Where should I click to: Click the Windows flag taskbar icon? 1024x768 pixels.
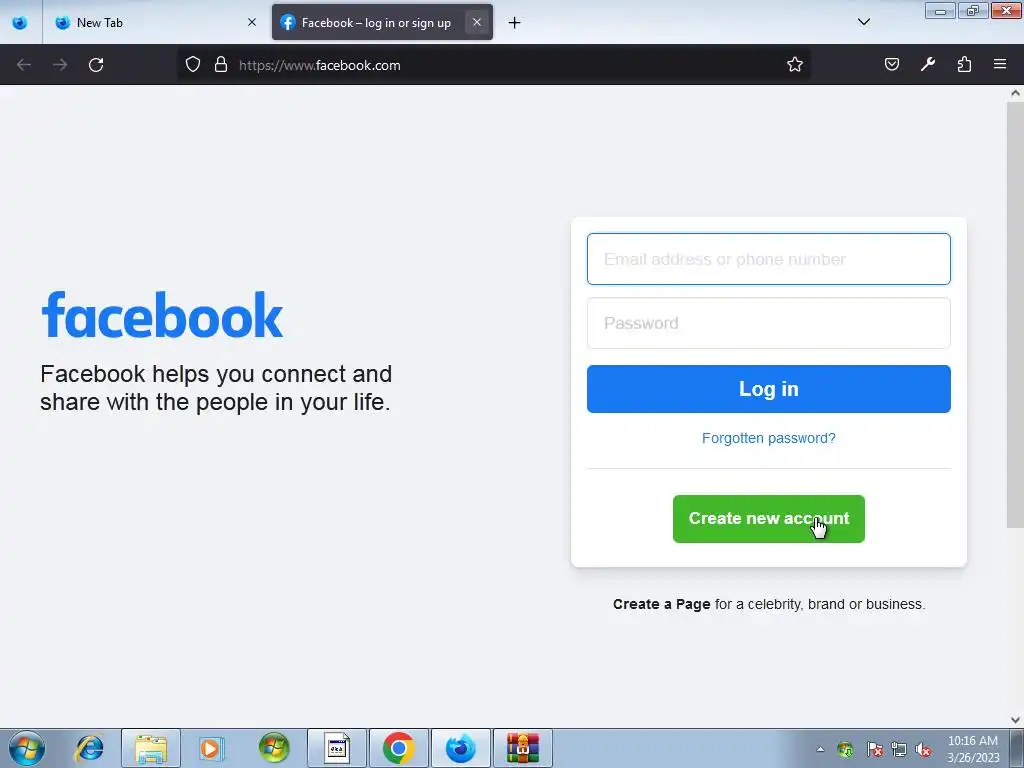click(274, 748)
